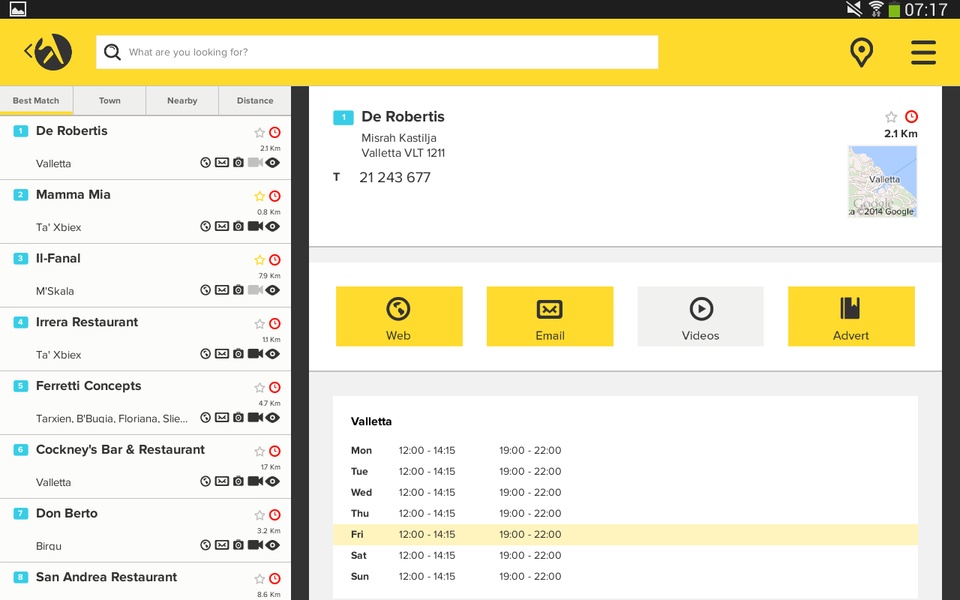Focus the 'What are you looking for?' field
960x600 pixels.
click(x=377, y=52)
